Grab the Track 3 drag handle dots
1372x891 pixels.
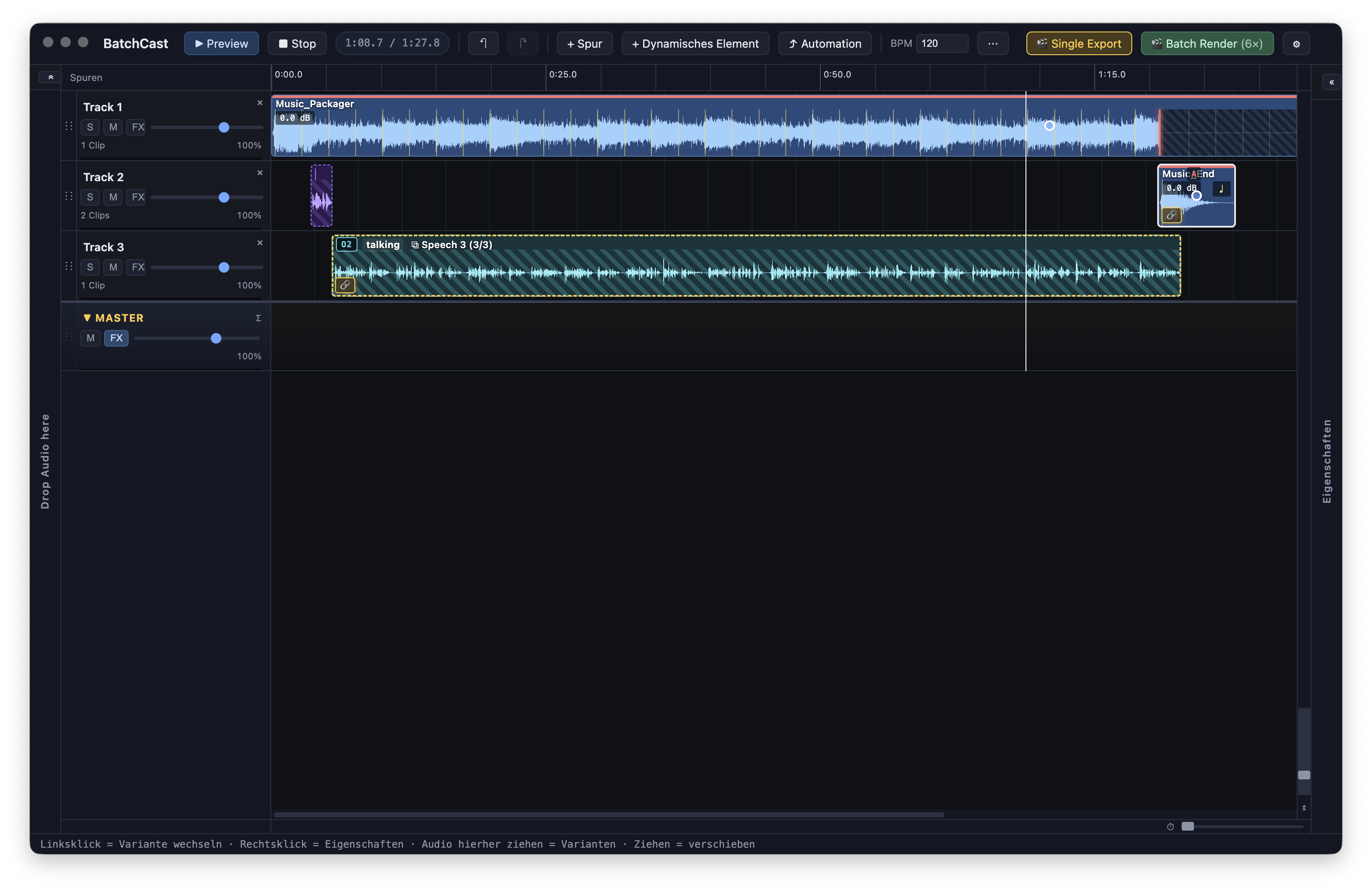(x=69, y=266)
